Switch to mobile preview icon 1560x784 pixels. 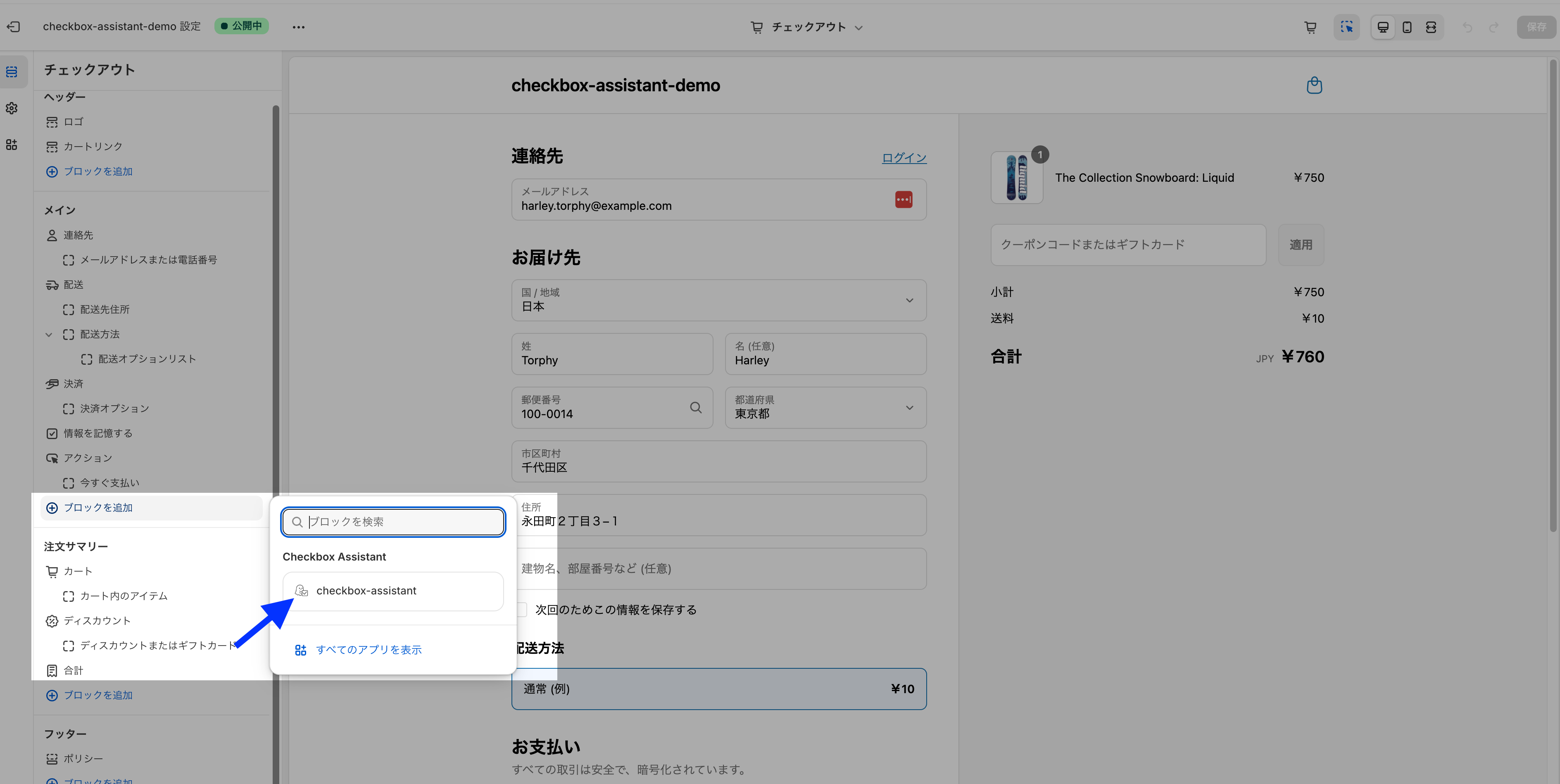tap(1407, 26)
